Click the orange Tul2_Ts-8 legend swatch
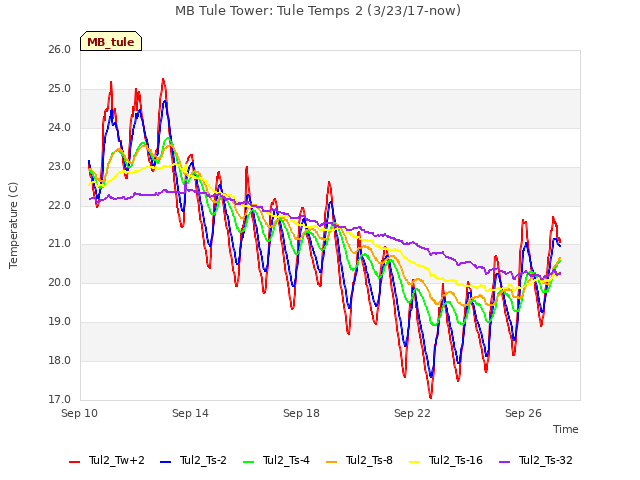Viewport: 640px width, 480px height. click(x=332, y=462)
